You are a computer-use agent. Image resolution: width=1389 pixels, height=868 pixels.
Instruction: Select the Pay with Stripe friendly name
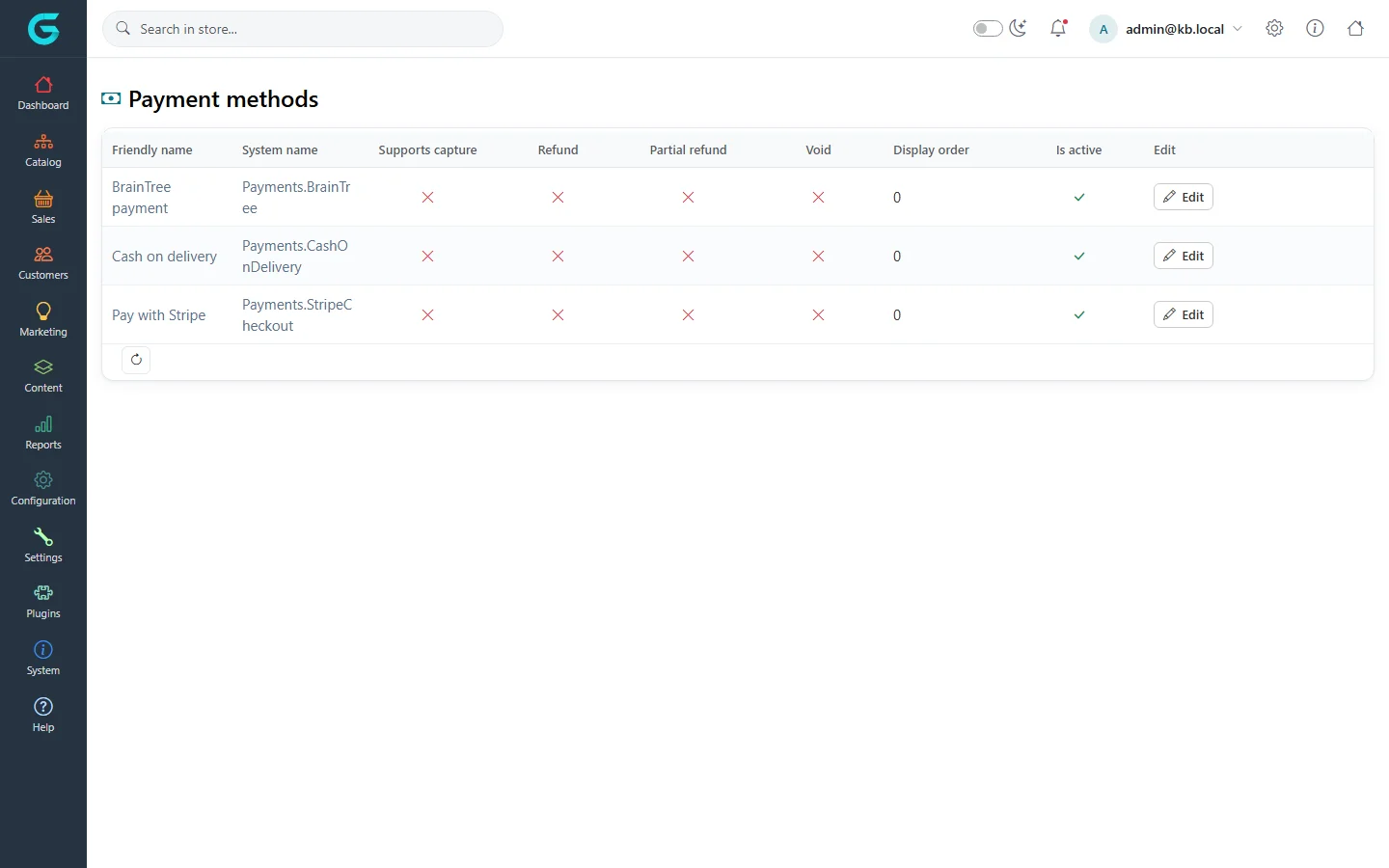[159, 315]
